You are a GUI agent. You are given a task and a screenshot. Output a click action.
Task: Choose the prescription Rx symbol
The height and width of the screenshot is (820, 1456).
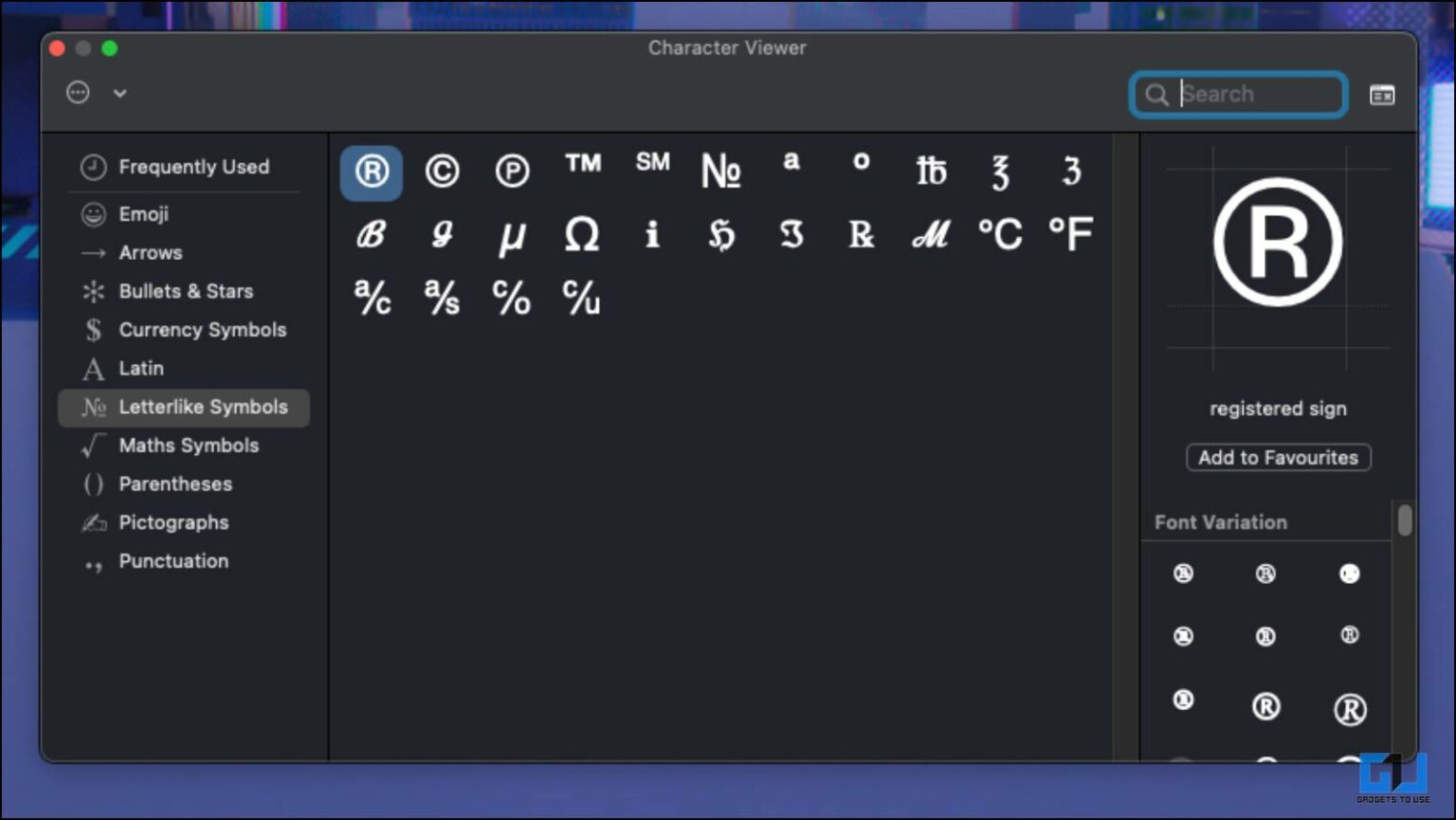click(861, 235)
